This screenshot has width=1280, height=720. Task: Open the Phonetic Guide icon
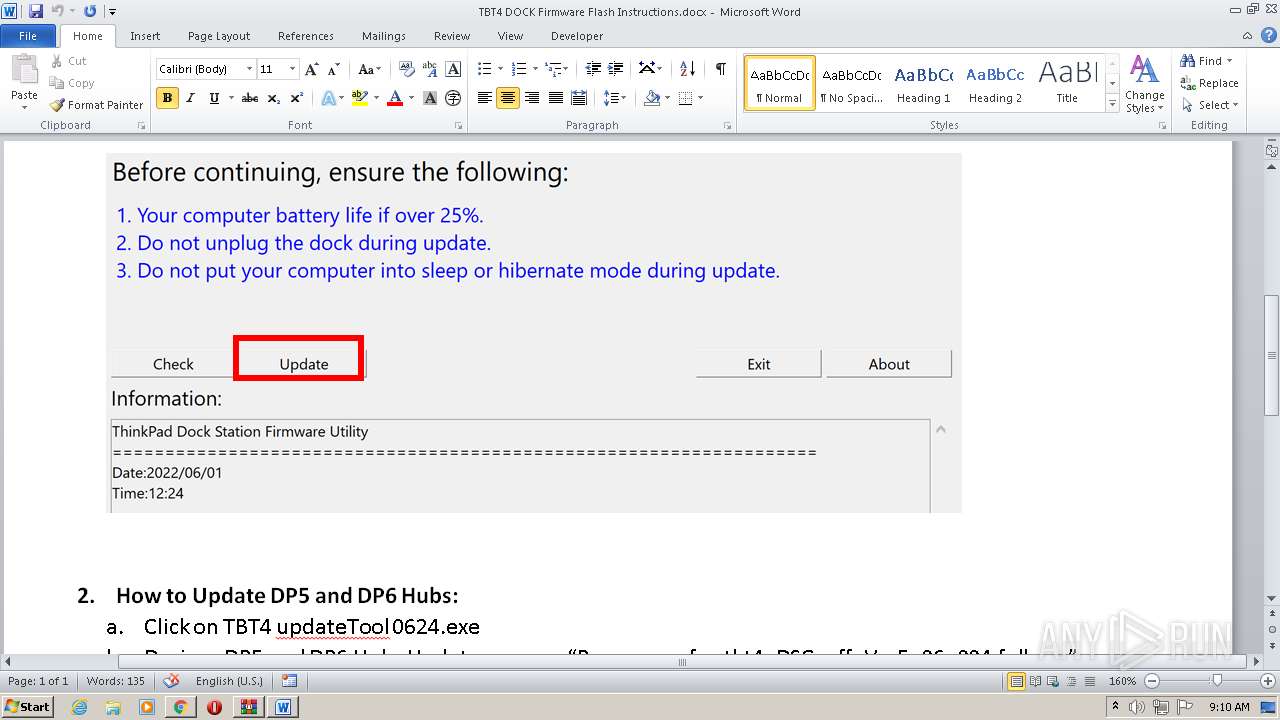[430, 69]
